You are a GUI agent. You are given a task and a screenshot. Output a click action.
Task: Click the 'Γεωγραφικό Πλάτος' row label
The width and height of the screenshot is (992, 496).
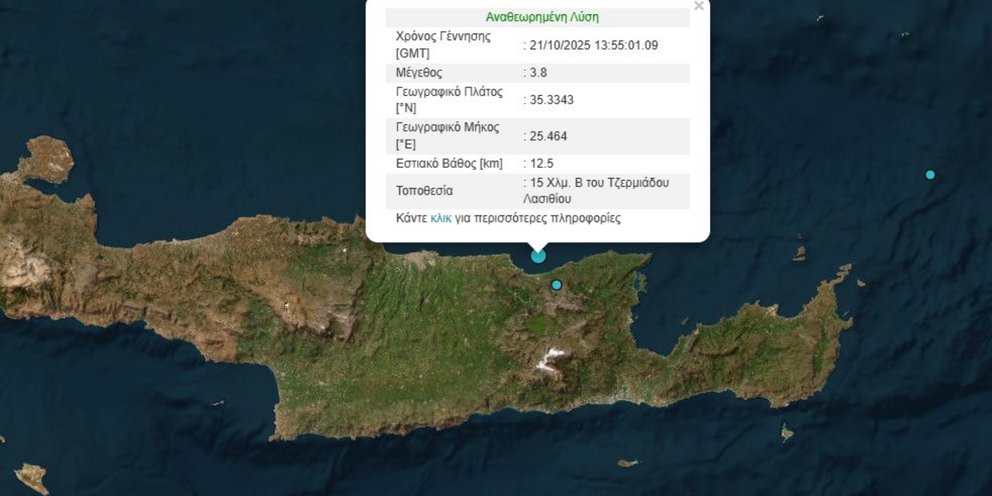click(450, 91)
